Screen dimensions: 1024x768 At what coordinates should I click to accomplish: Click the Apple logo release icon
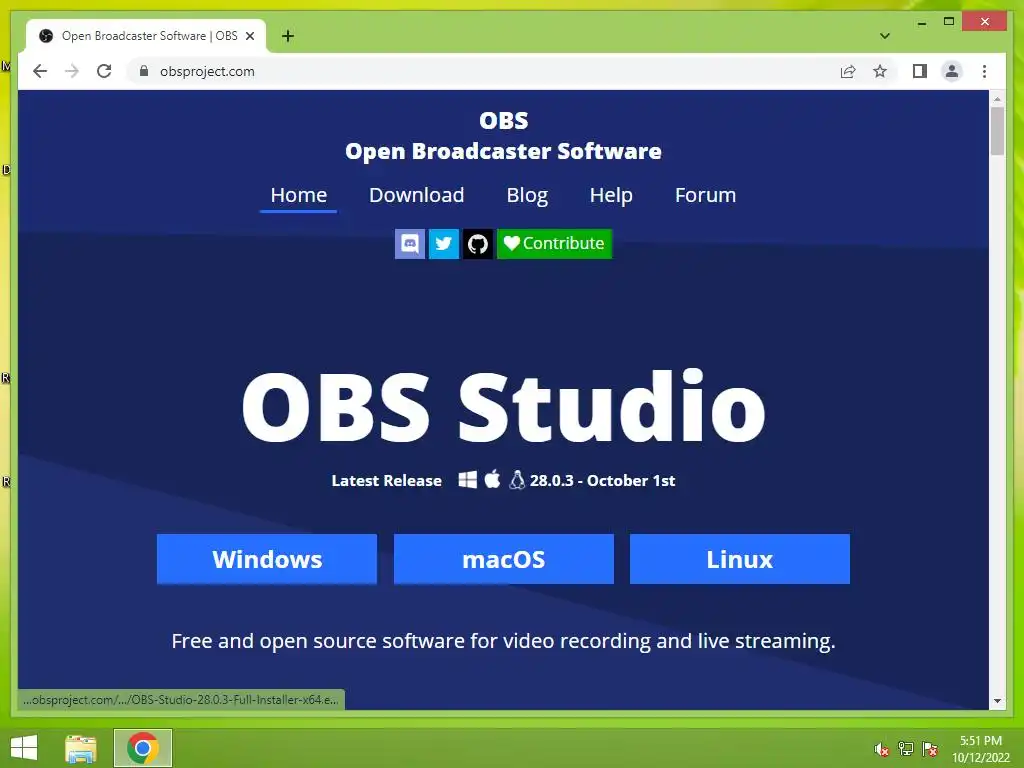[x=492, y=479]
